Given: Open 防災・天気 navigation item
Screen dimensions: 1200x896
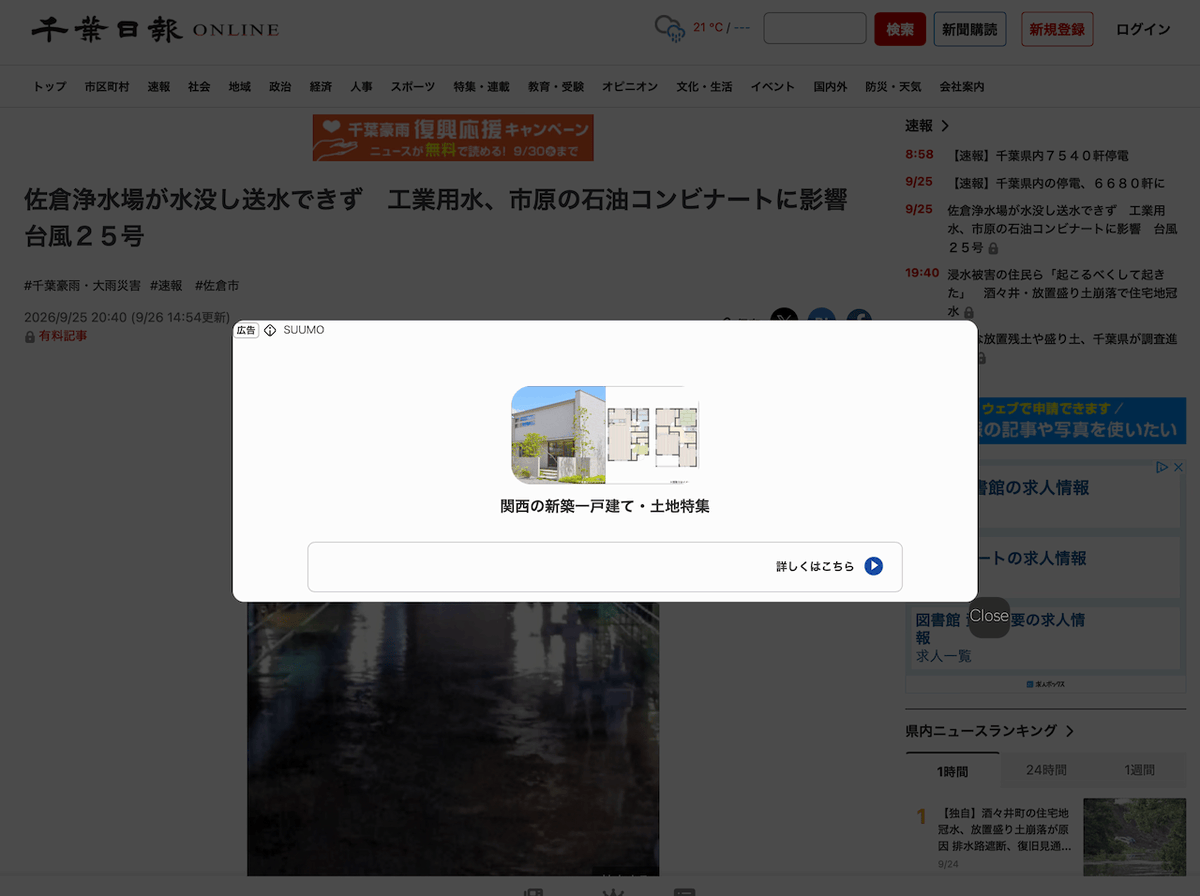Looking at the screenshot, I should coord(893,87).
